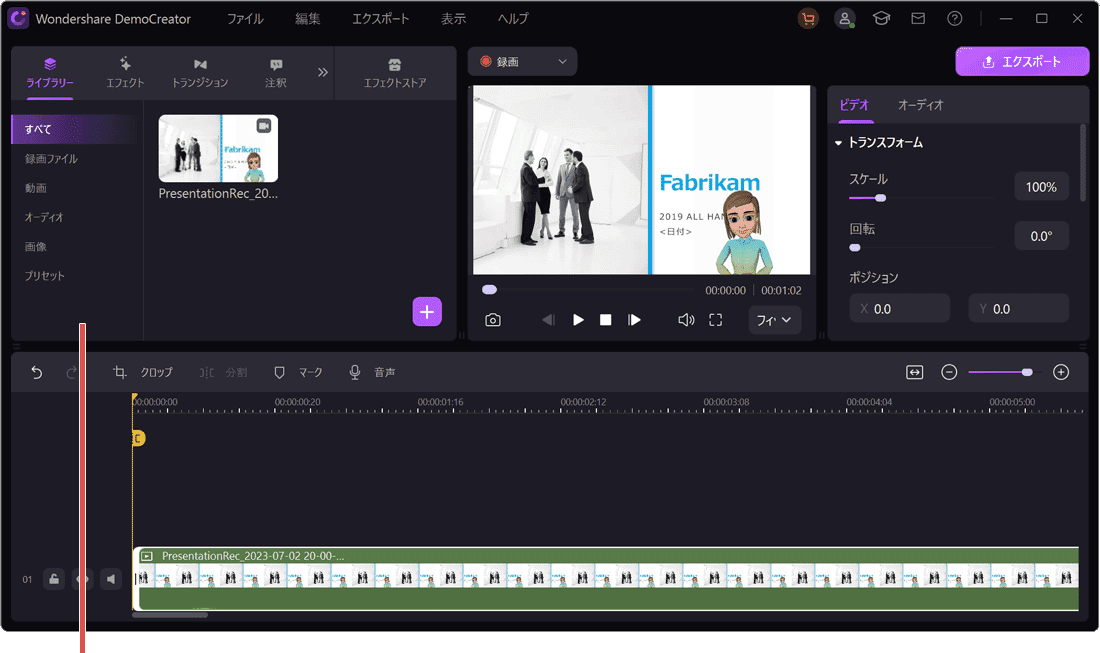Screen dimensions: 1100x653
Task: Switch to the オーディオ tab in properties panel
Action: click(921, 104)
